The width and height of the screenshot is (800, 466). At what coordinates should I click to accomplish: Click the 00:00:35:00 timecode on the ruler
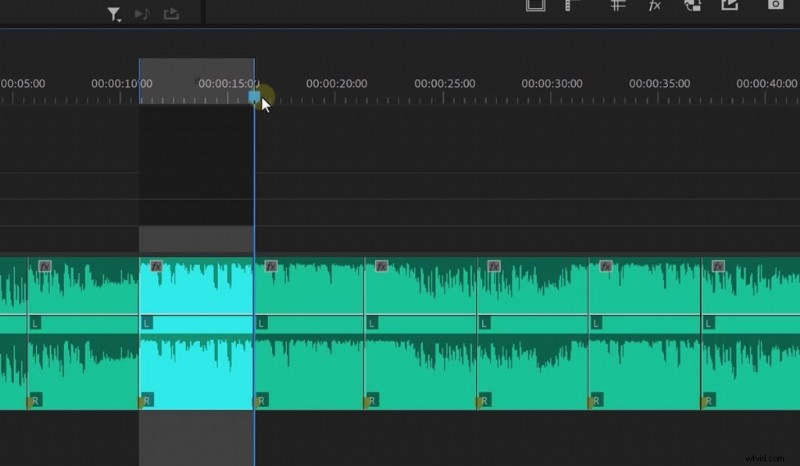[x=659, y=84]
